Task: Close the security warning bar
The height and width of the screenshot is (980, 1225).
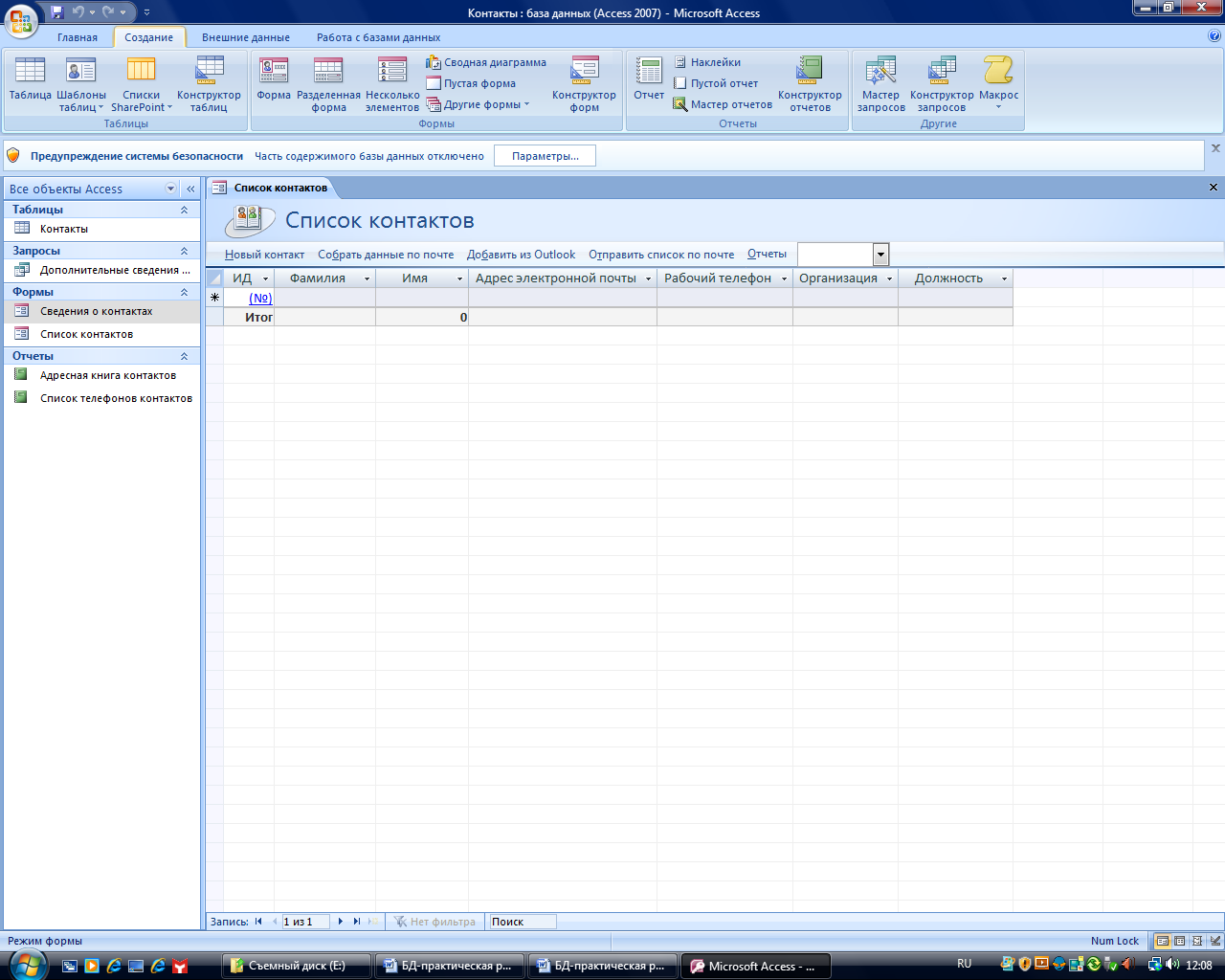Action: click(1215, 148)
